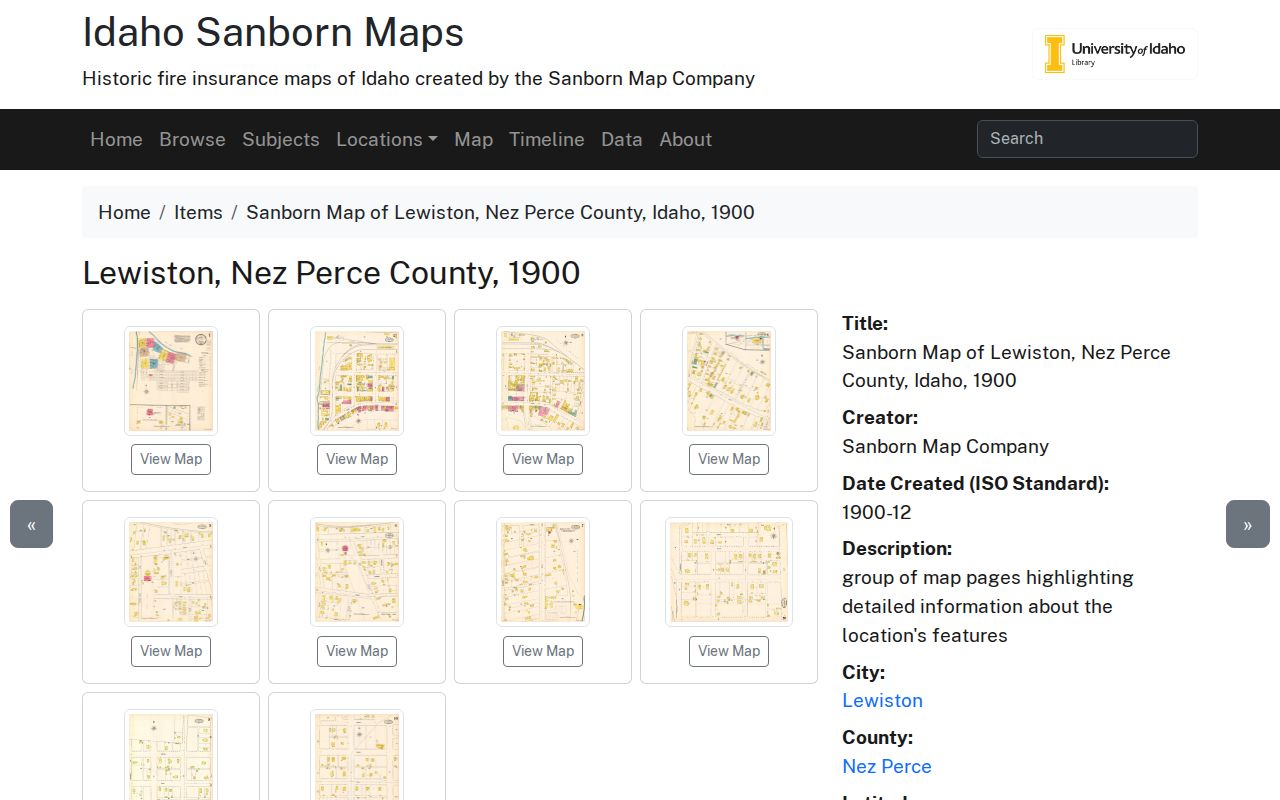Click View Map under the fourth top-row map
The width and height of the screenshot is (1280, 800).
(729, 459)
